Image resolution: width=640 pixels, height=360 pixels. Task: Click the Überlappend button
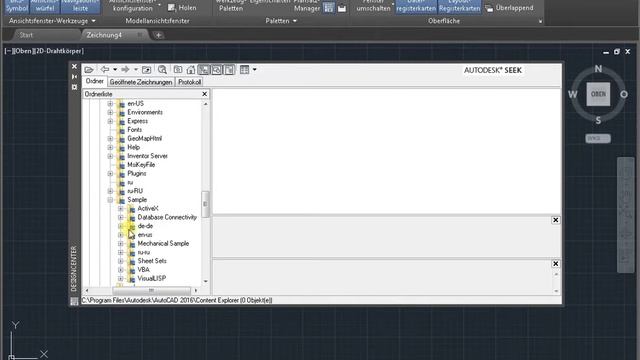(509, 8)
